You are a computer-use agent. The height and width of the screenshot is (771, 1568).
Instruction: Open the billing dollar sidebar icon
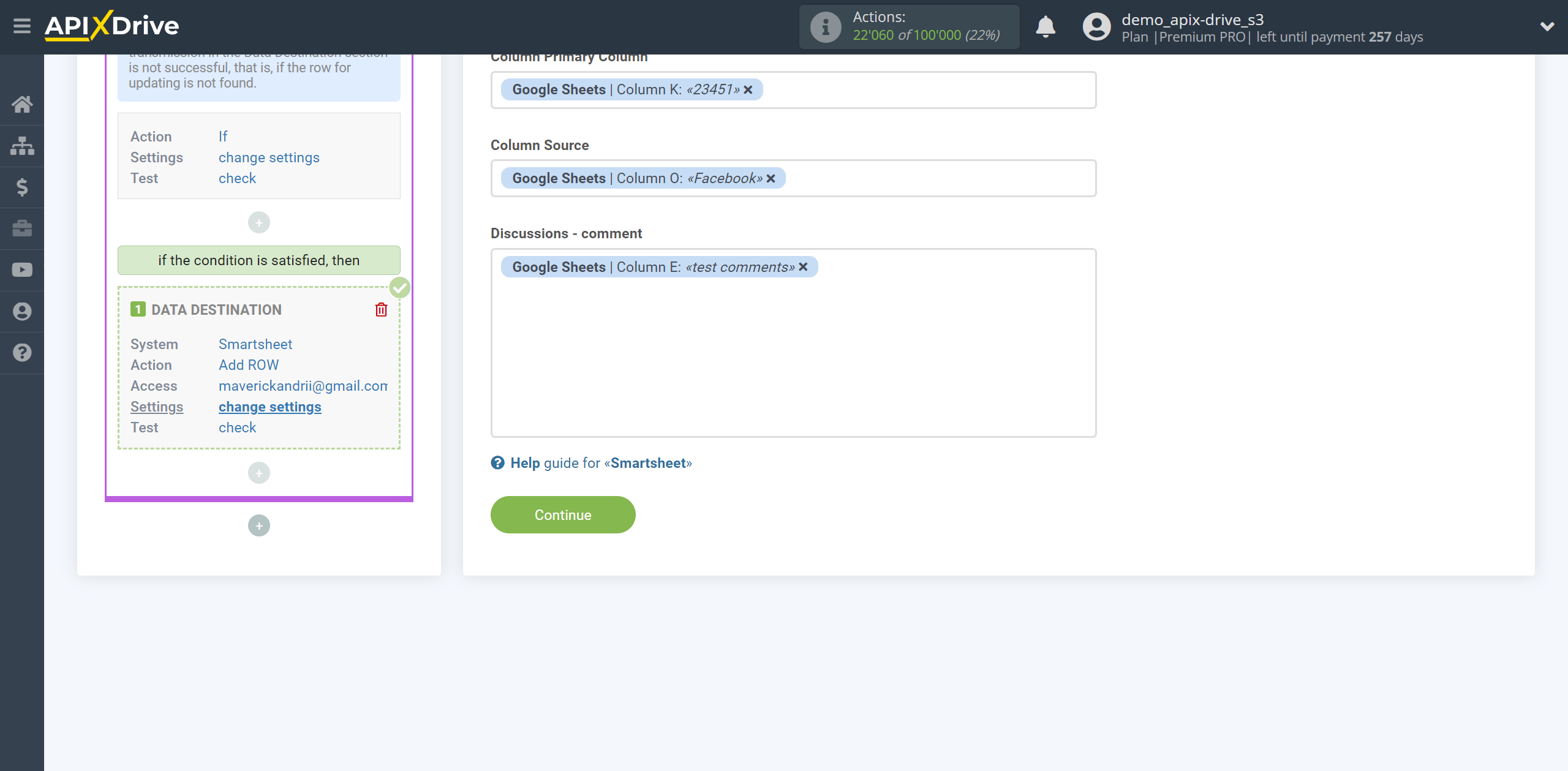(x=22, y=187)
